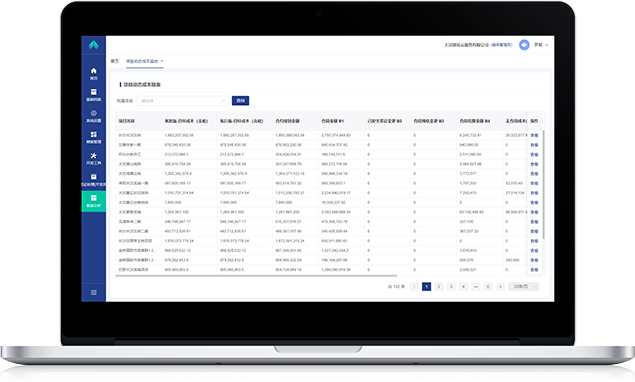This screenshot has width=635, height=382.
Task: Go to page 2 in pagination
Action: [439, 286]
